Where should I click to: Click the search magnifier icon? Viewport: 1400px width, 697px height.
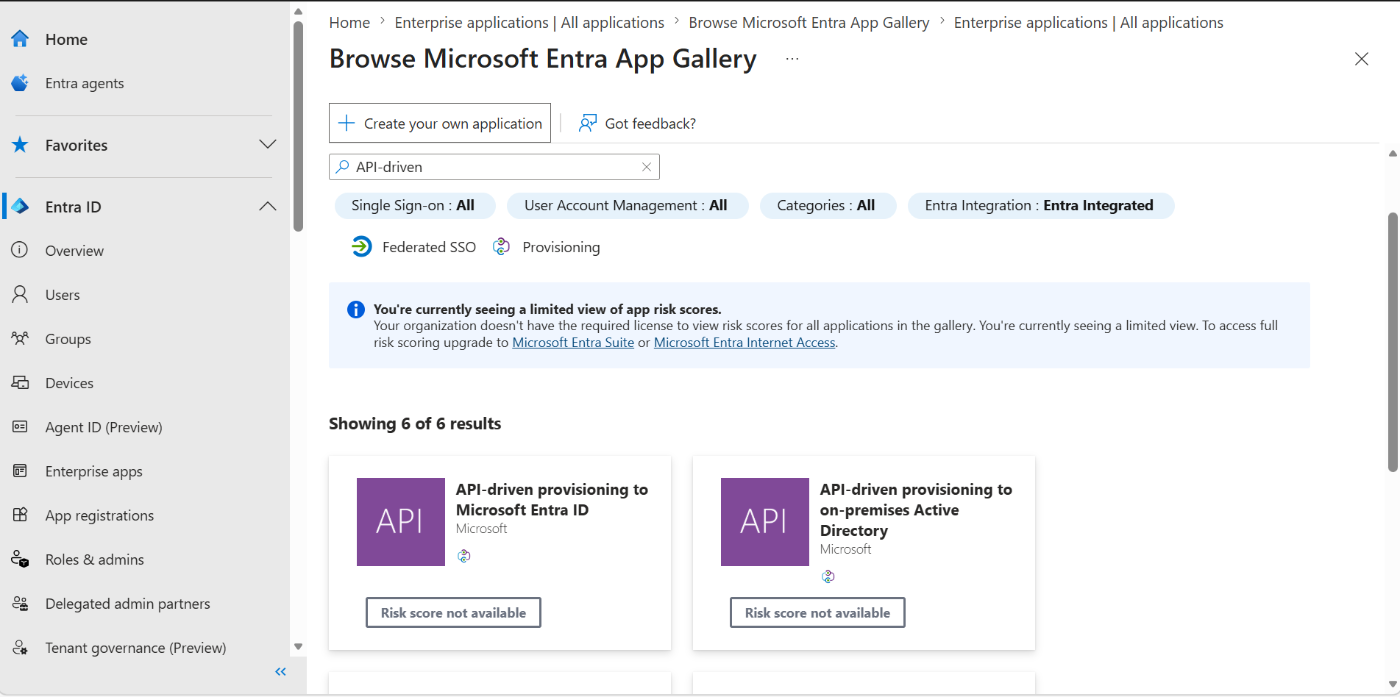pos(343,167)
